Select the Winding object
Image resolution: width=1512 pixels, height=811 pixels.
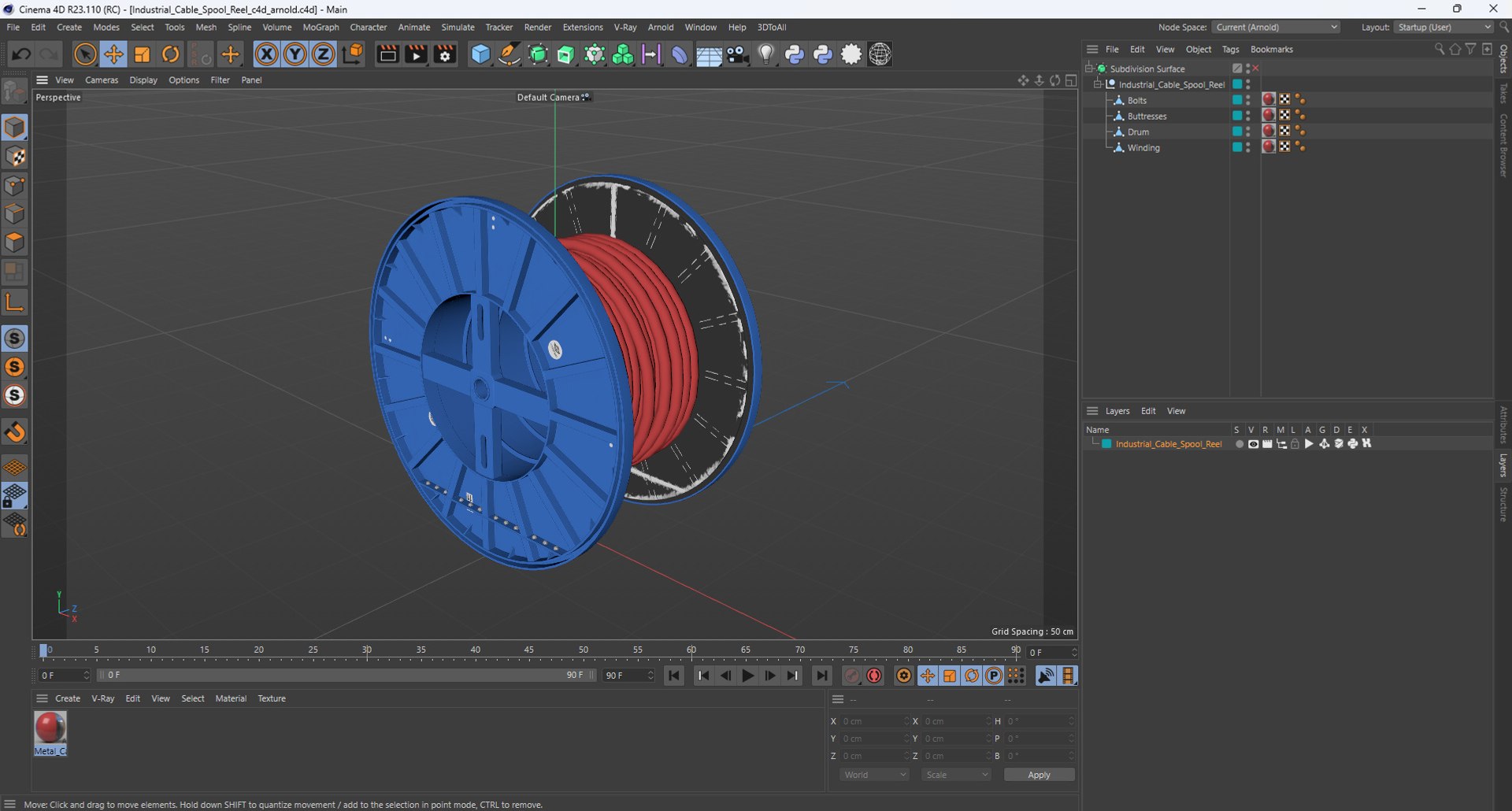click(x=1143, y=147)
